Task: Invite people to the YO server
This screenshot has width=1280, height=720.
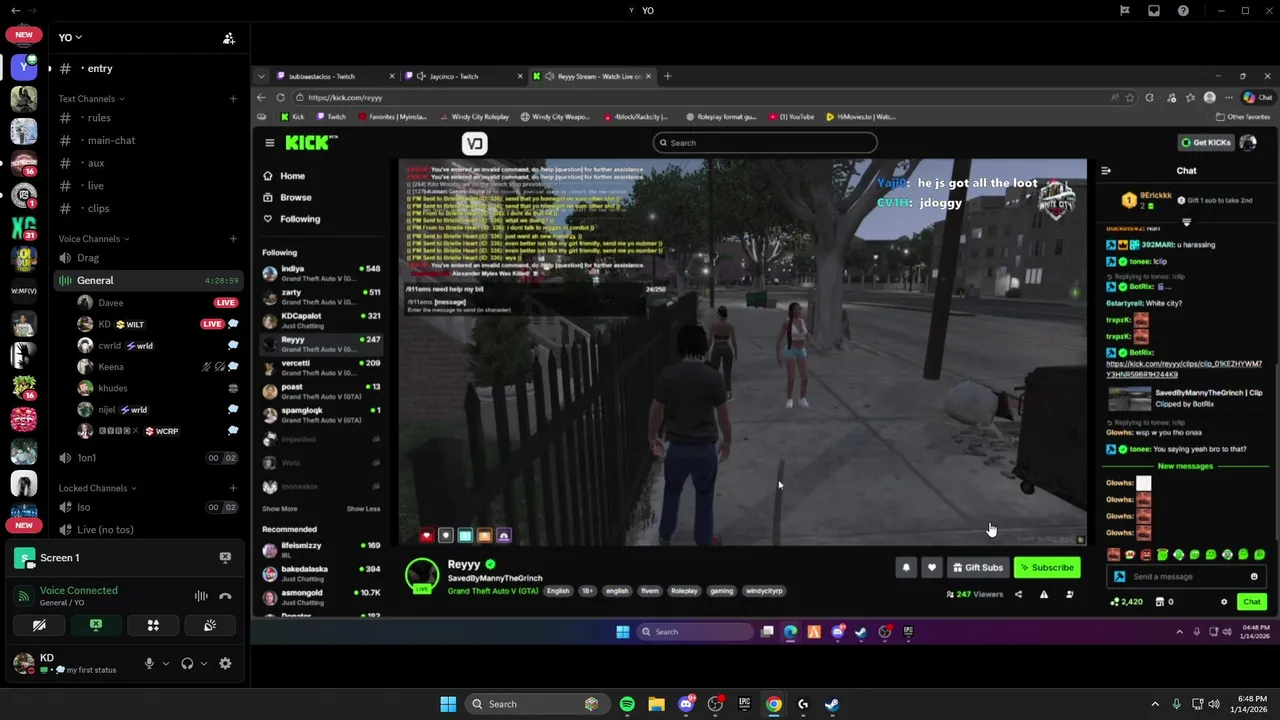Action: (229, 38)
